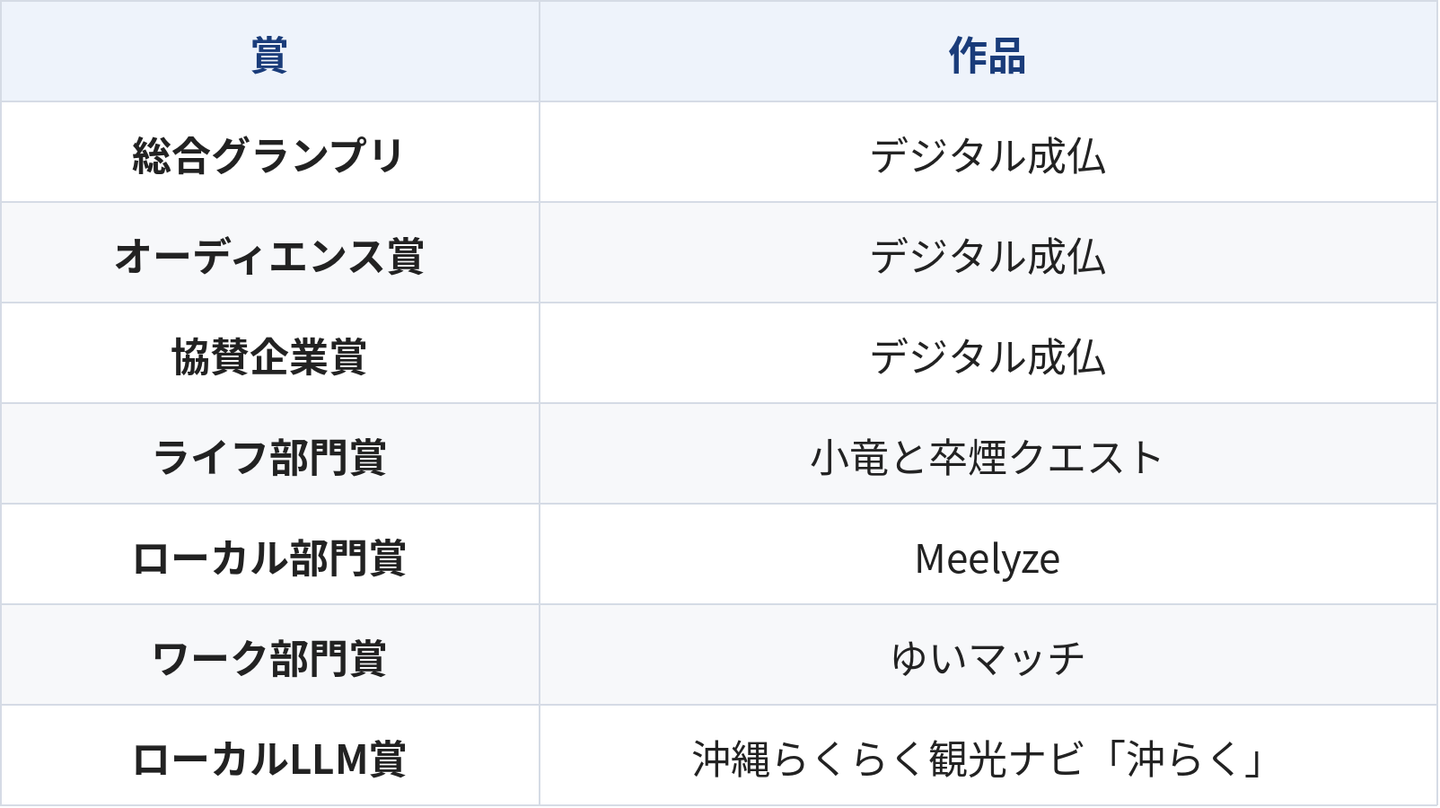Viewport: 1440px width, 808px height.
Task: Select the 協賛企業賞 cell
Action: tap(270, 354)
